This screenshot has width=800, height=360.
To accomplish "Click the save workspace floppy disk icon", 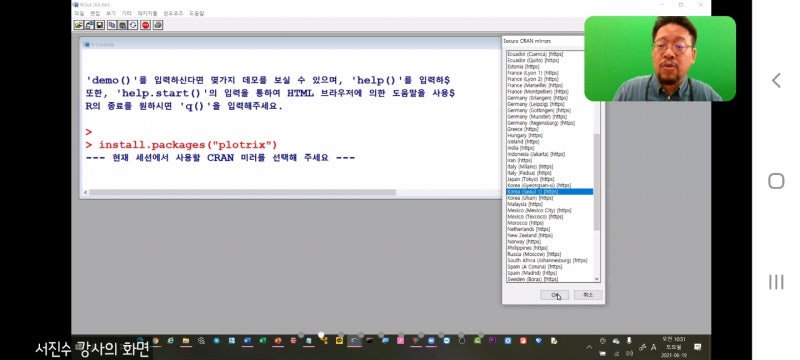I will tap(99, 24).
